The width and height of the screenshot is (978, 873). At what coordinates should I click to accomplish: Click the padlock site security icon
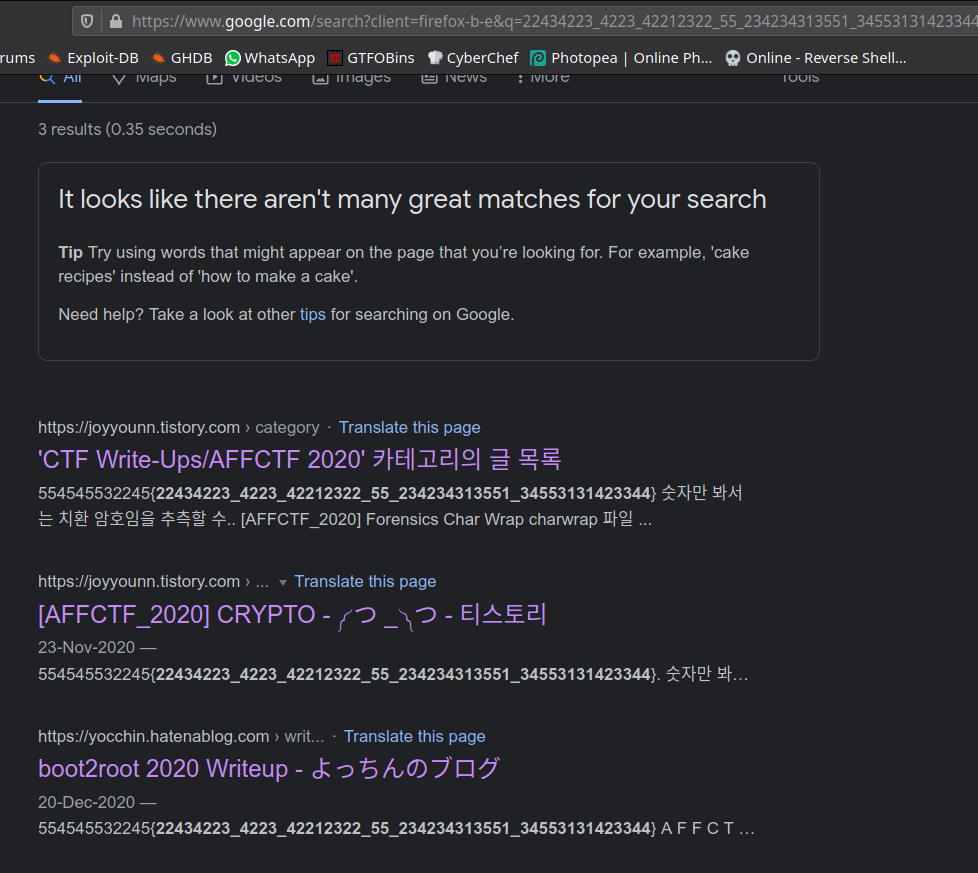point(115,21)
